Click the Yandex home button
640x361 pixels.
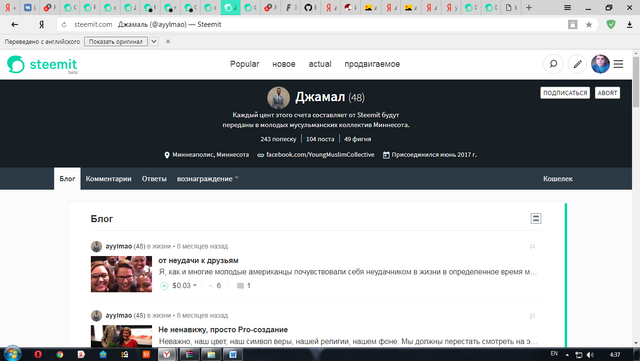click(x=41, y=25)
